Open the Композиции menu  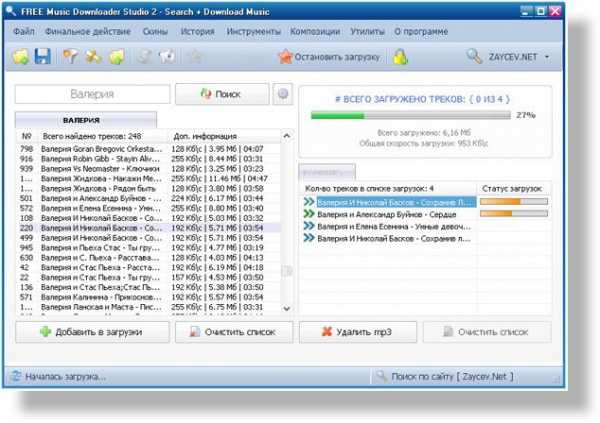[x=315, y=31]
